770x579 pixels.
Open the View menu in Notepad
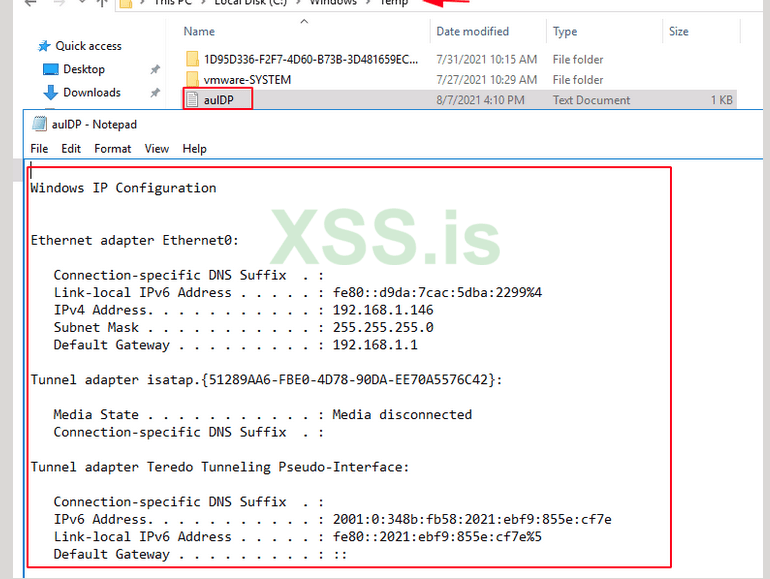click(x=157, y=149)
